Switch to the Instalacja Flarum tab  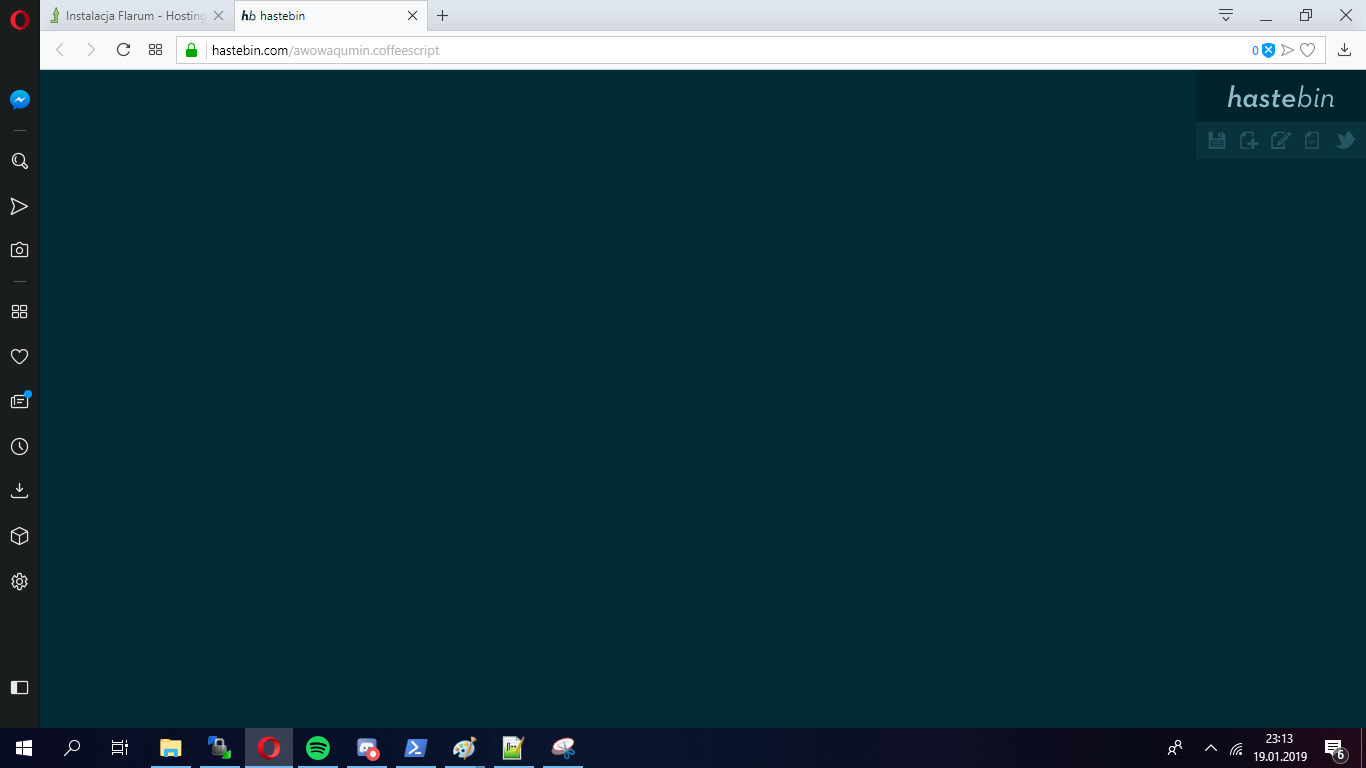135,16
